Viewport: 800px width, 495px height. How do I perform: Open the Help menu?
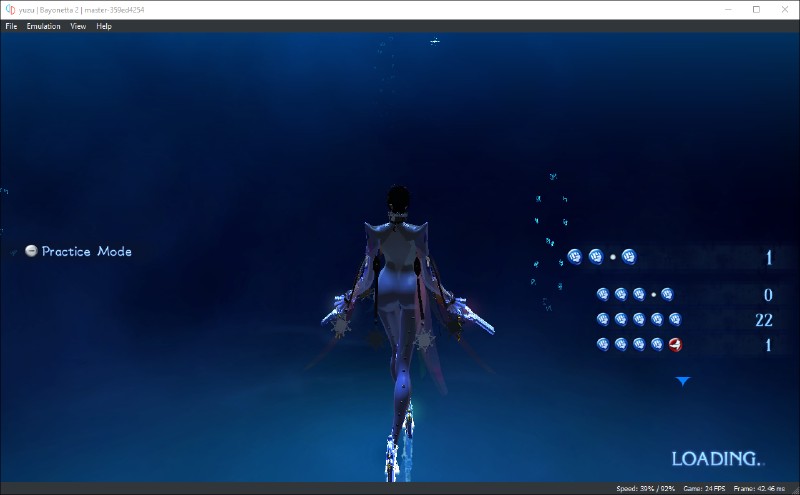pyautogui.click(x=104, y=26)
